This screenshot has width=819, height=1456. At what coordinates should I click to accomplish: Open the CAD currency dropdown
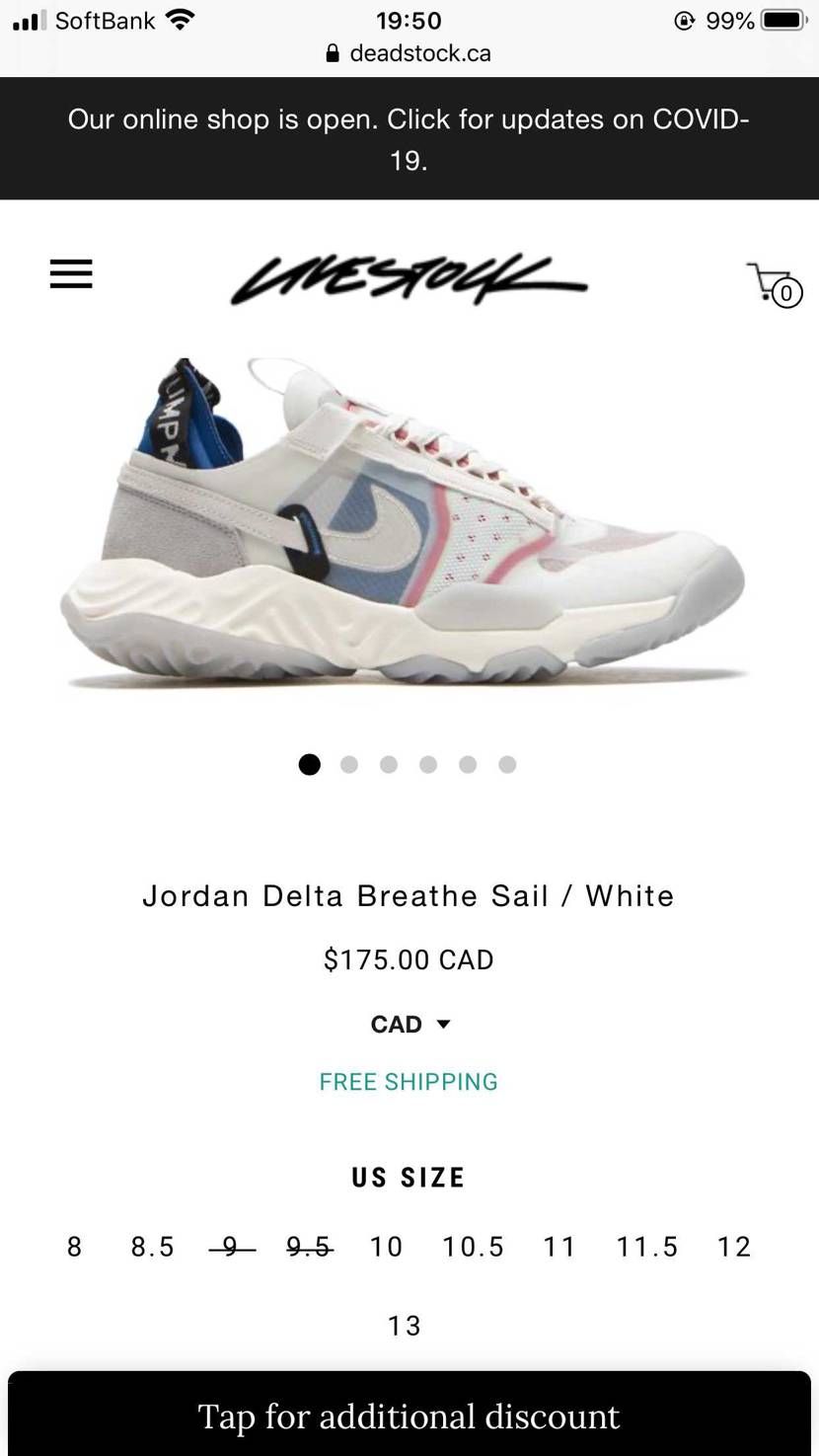click(409, 1025)
